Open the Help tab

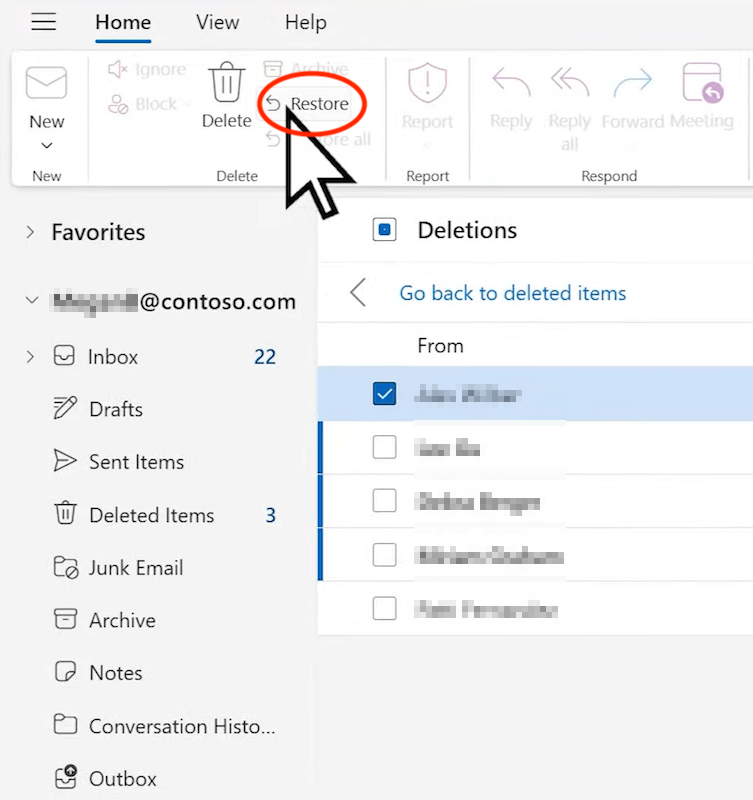click(306, 22)
